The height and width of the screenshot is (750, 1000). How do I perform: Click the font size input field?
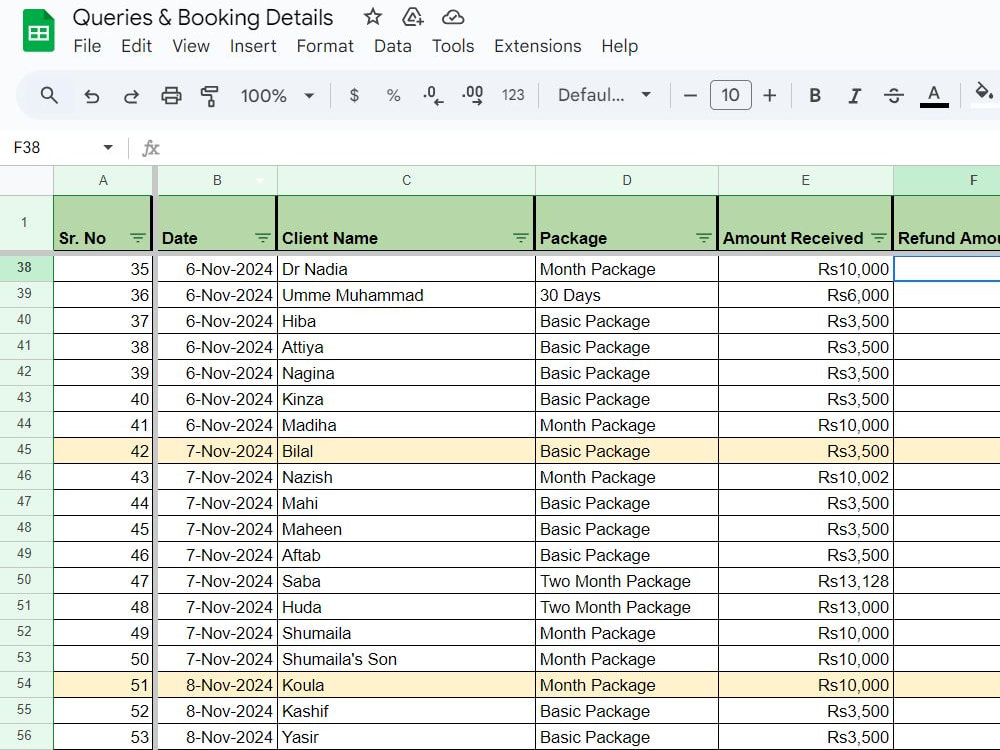tap(730, 96)
